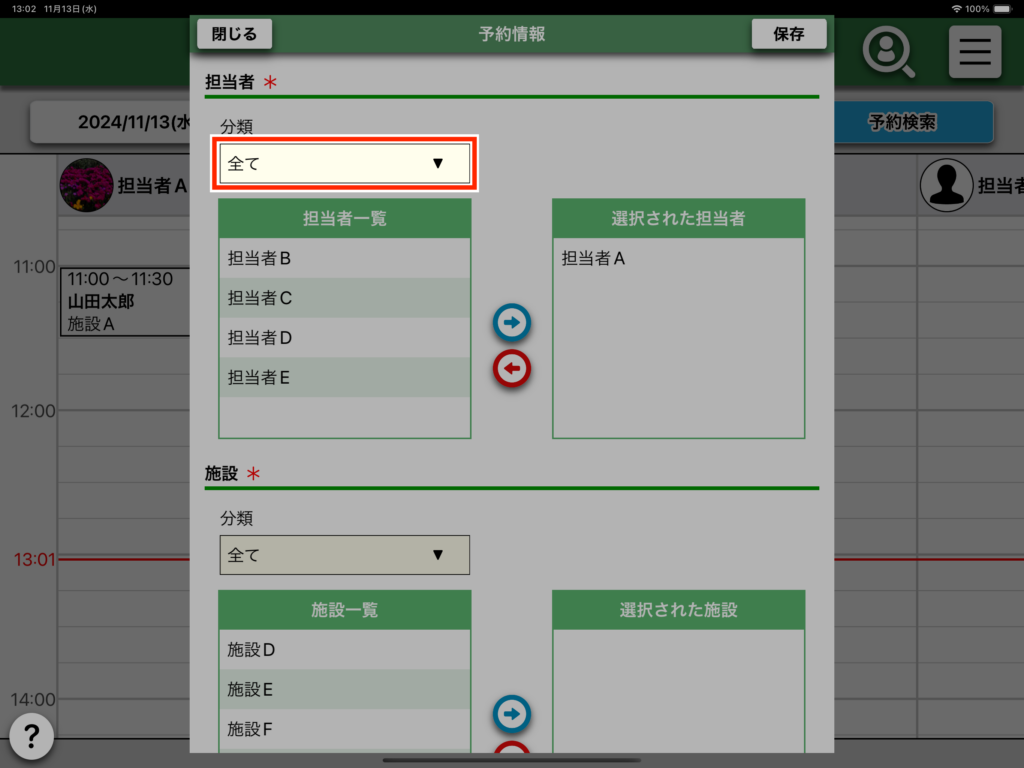
Task: Select 担当者B in staff list
Action: coord(344,258)
